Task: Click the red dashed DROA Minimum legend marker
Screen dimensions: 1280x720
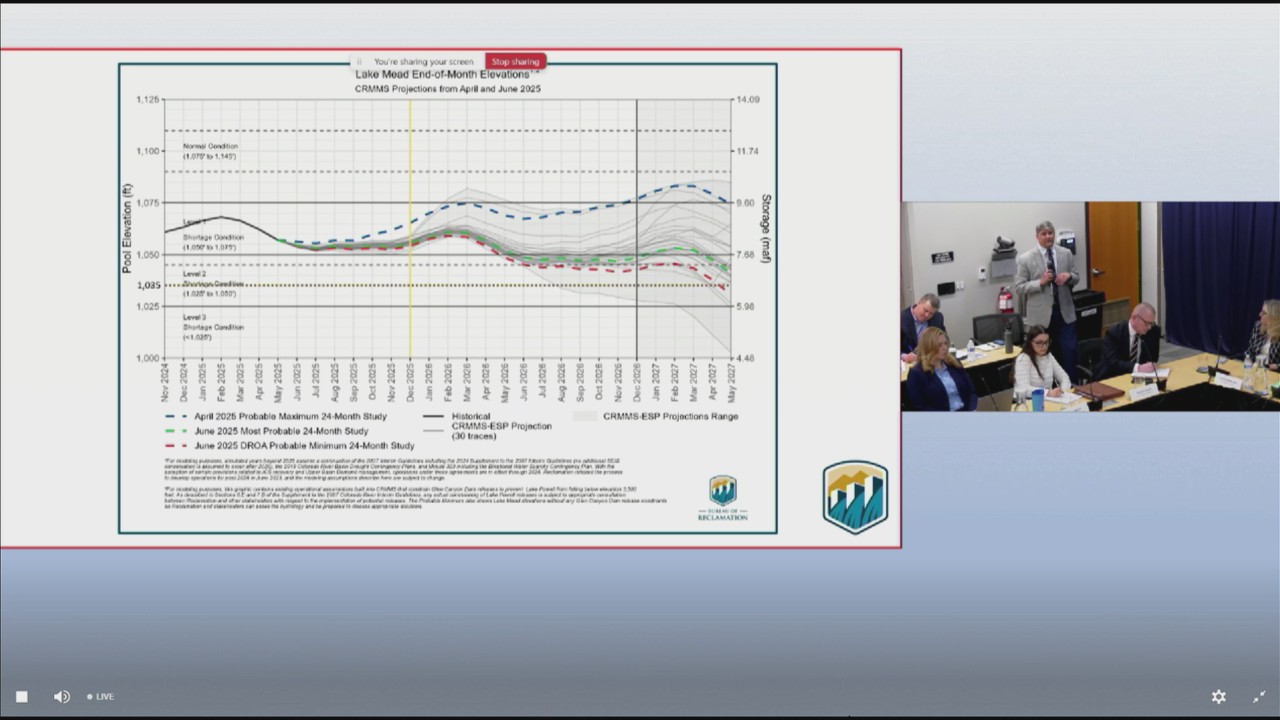Action: (x=176, y=446)
